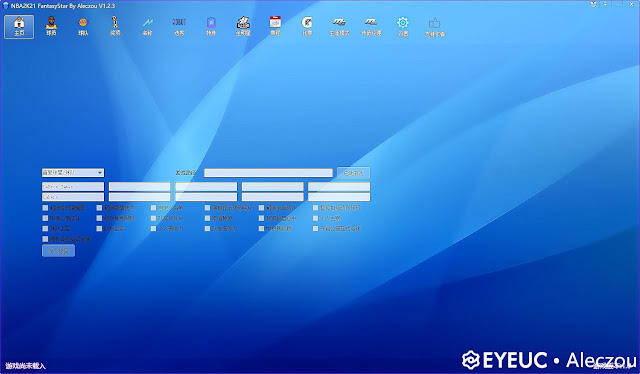
Task: Toggle the personal morale (个人士气) checkbox
Action: tap(316, 218)
